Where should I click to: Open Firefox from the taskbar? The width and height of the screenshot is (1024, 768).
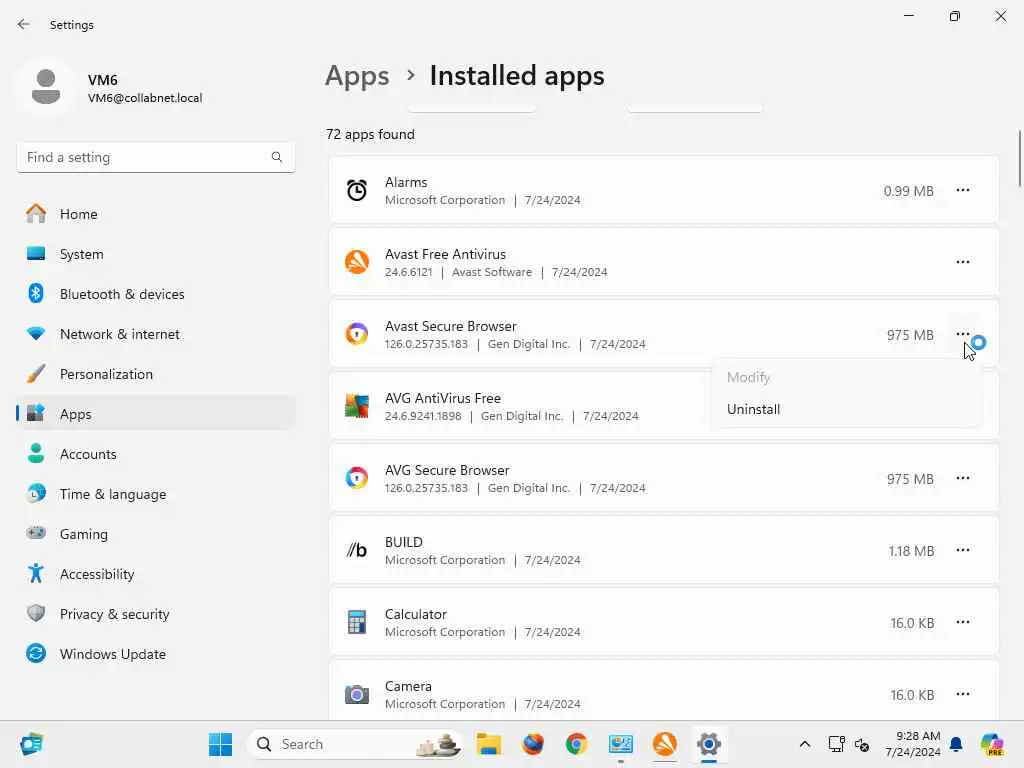533,744
